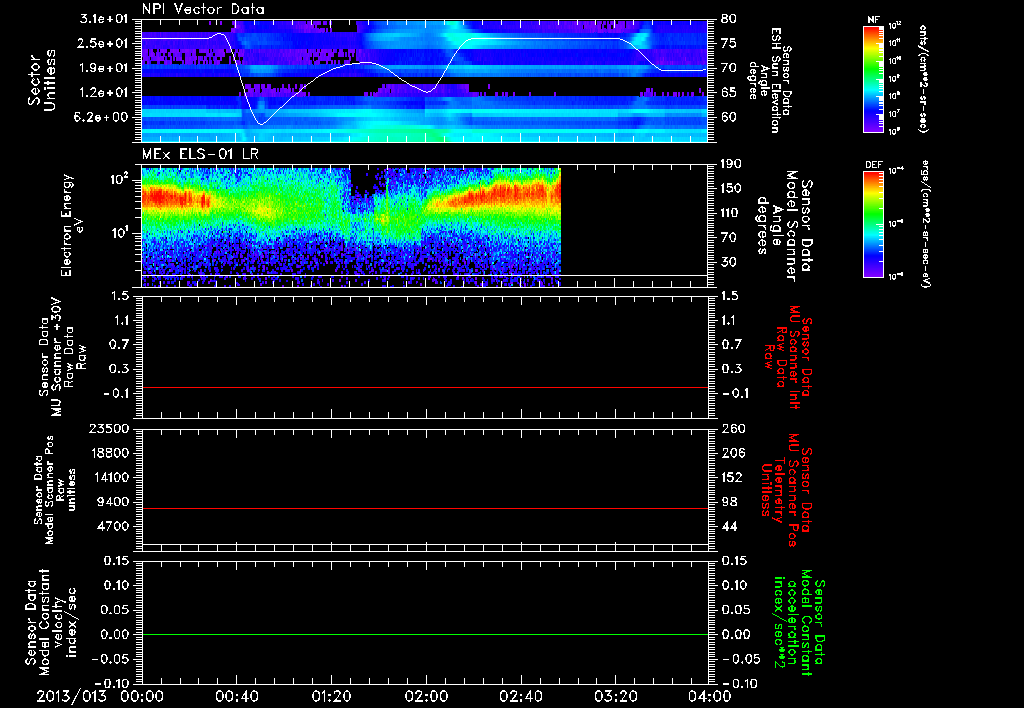This screenshot has width=1024, height=708.
Task: Click the "03:20" time axis label
Action: [x=615, y=696]
